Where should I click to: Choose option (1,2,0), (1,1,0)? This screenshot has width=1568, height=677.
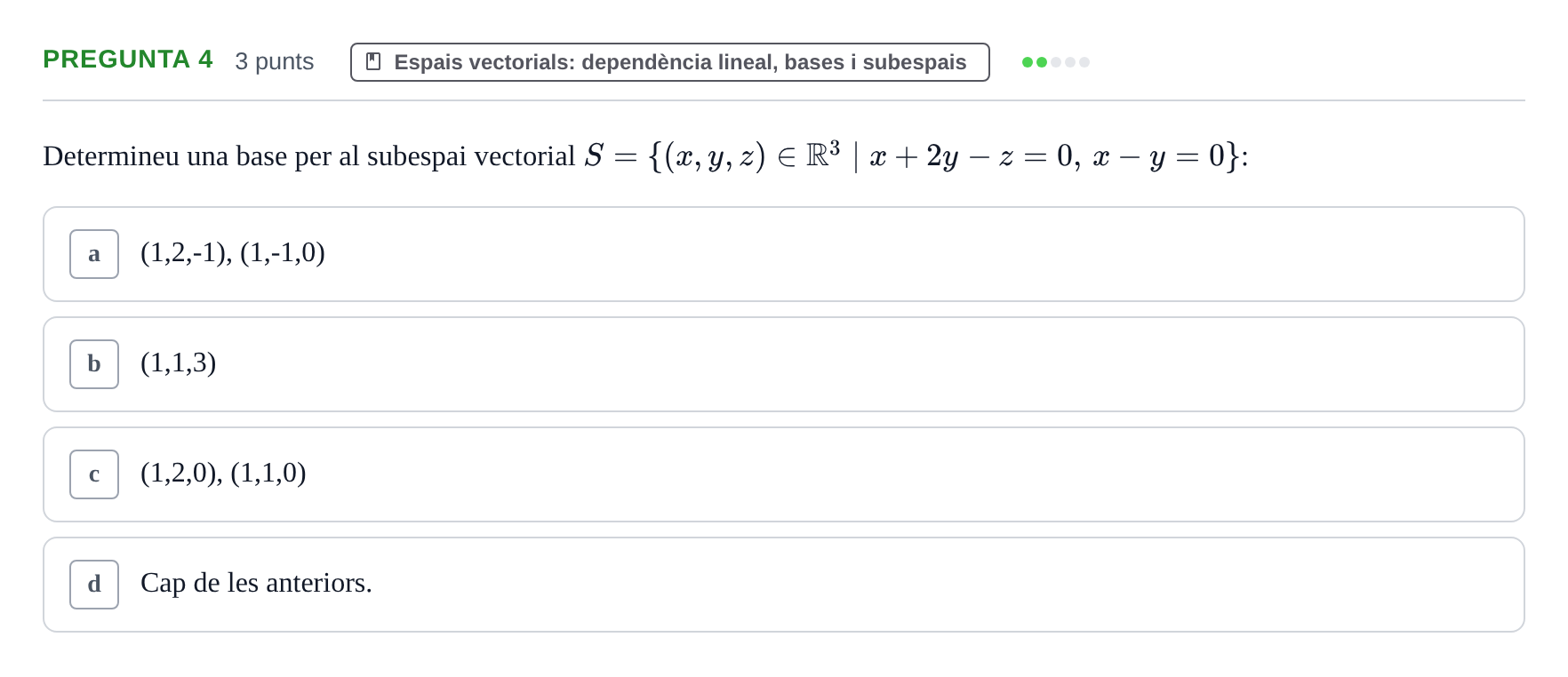click(x=783, y=474)
